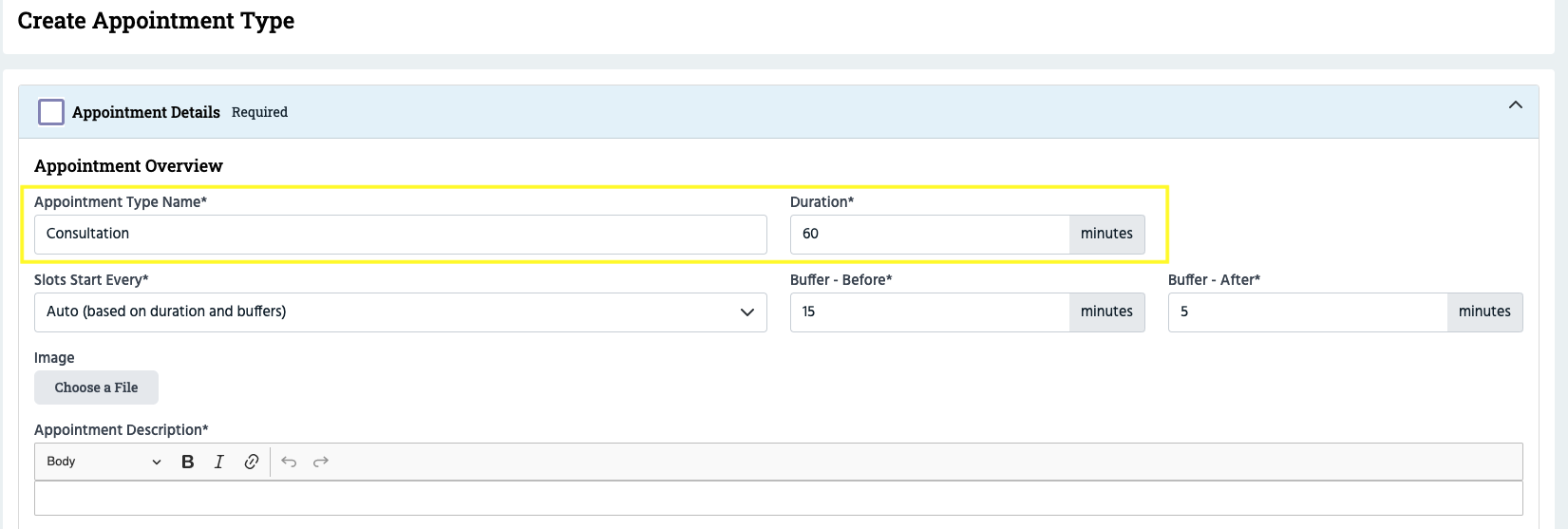Screen dimensions: 1568x529
Task: Open the Slots Start Every dropdown
Action: [x=400, y=312]
